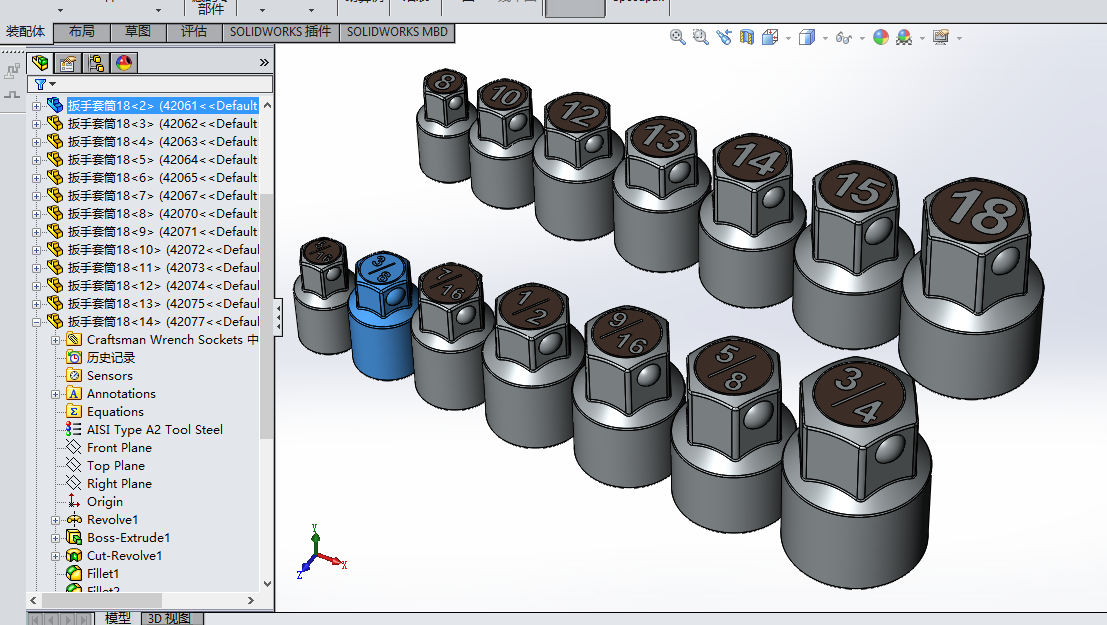
Task: Select the Zoom to Area tool
Action: [x=700, y=37]
